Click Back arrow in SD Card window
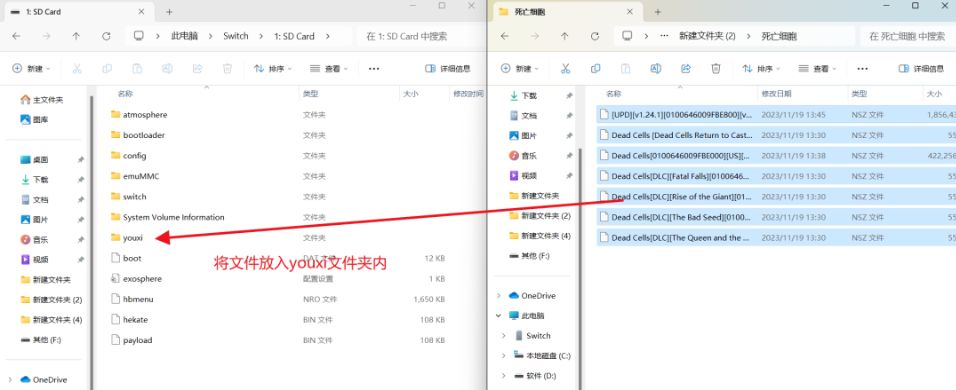956x390 pixels. 16,36
